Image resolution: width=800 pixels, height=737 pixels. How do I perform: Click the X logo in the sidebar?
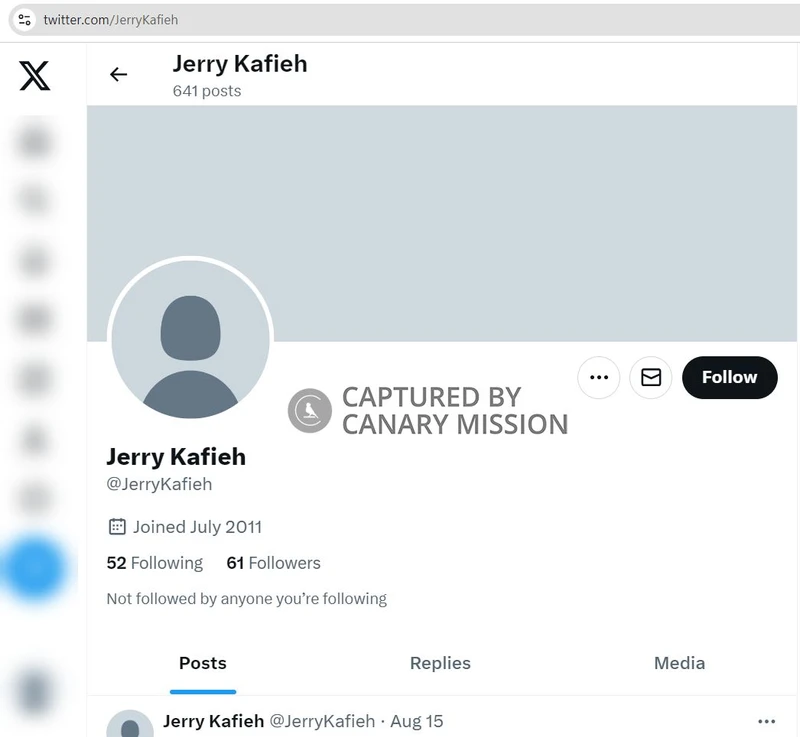tap(33, 76)
